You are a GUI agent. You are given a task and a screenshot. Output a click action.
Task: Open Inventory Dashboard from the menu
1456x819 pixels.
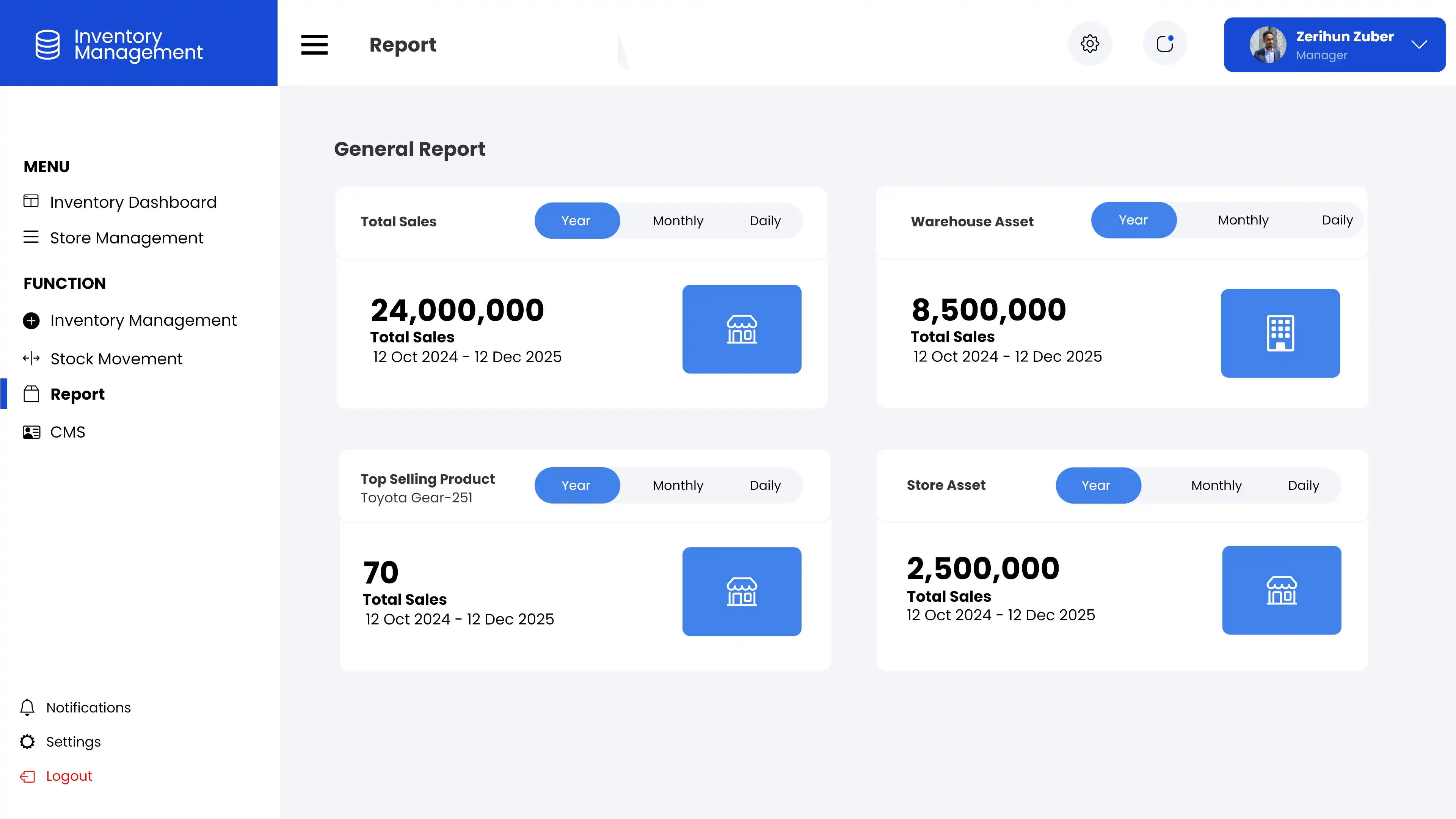[x=133, y=202]
